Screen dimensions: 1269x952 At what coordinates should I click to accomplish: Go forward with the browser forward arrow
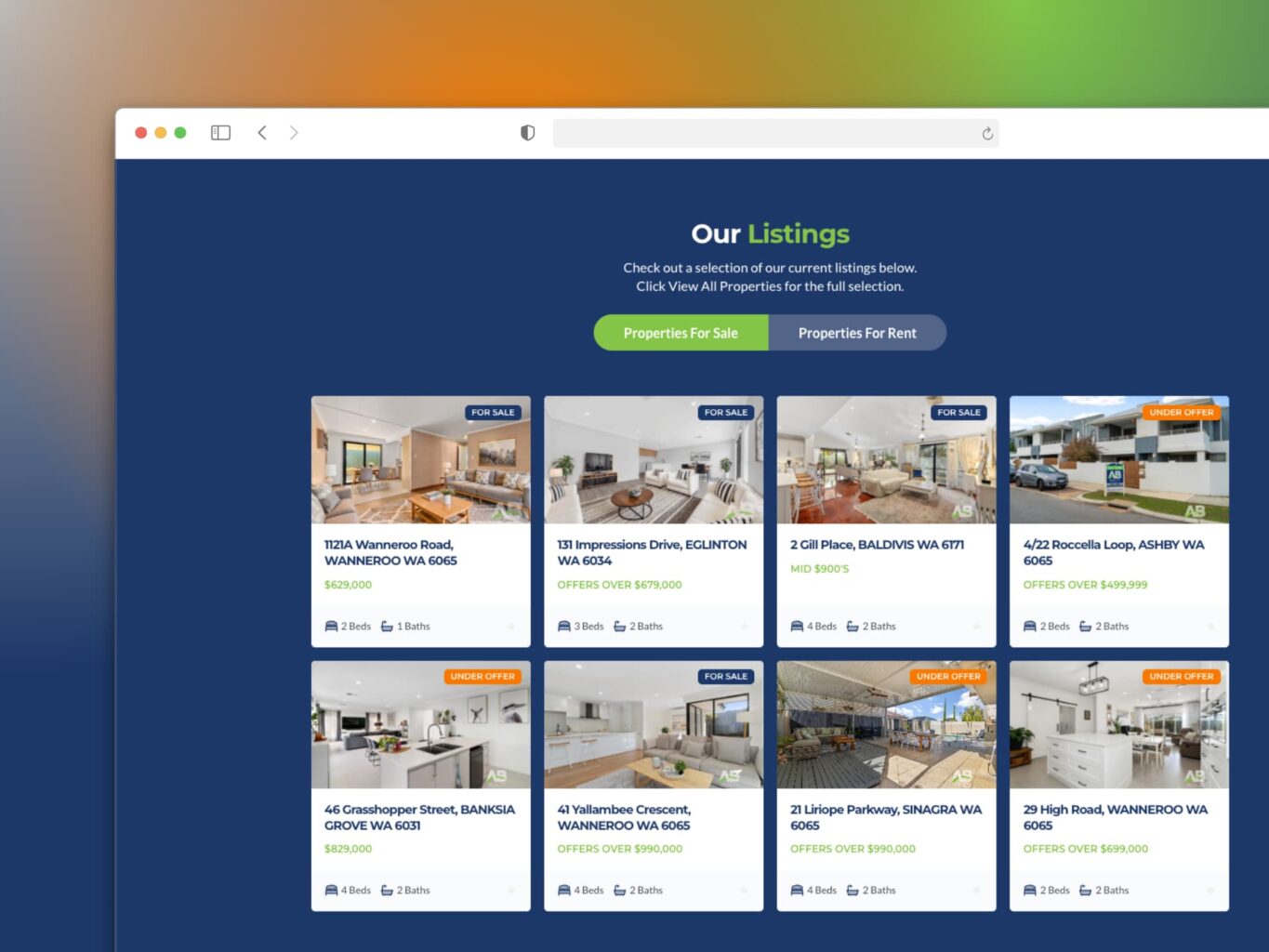click(294, 133)
